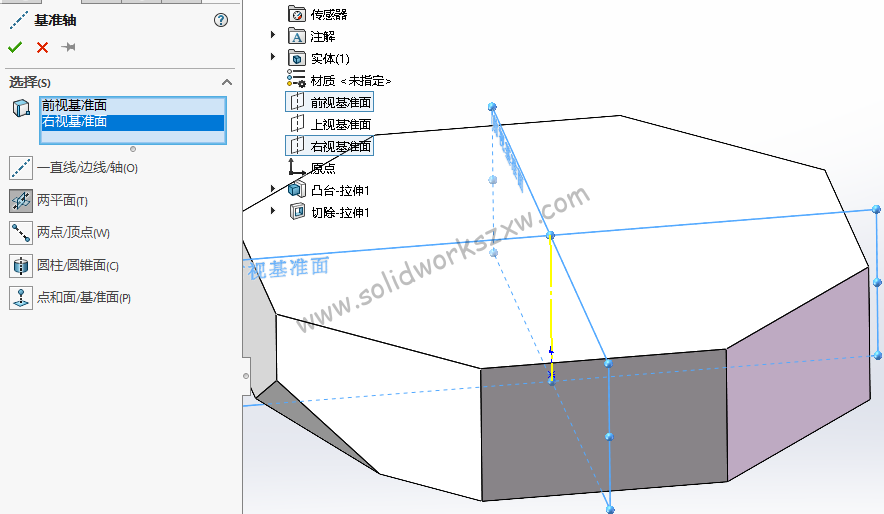Click the material icon in tree
This screenshot has width=884, height=514.
[296, 78]
